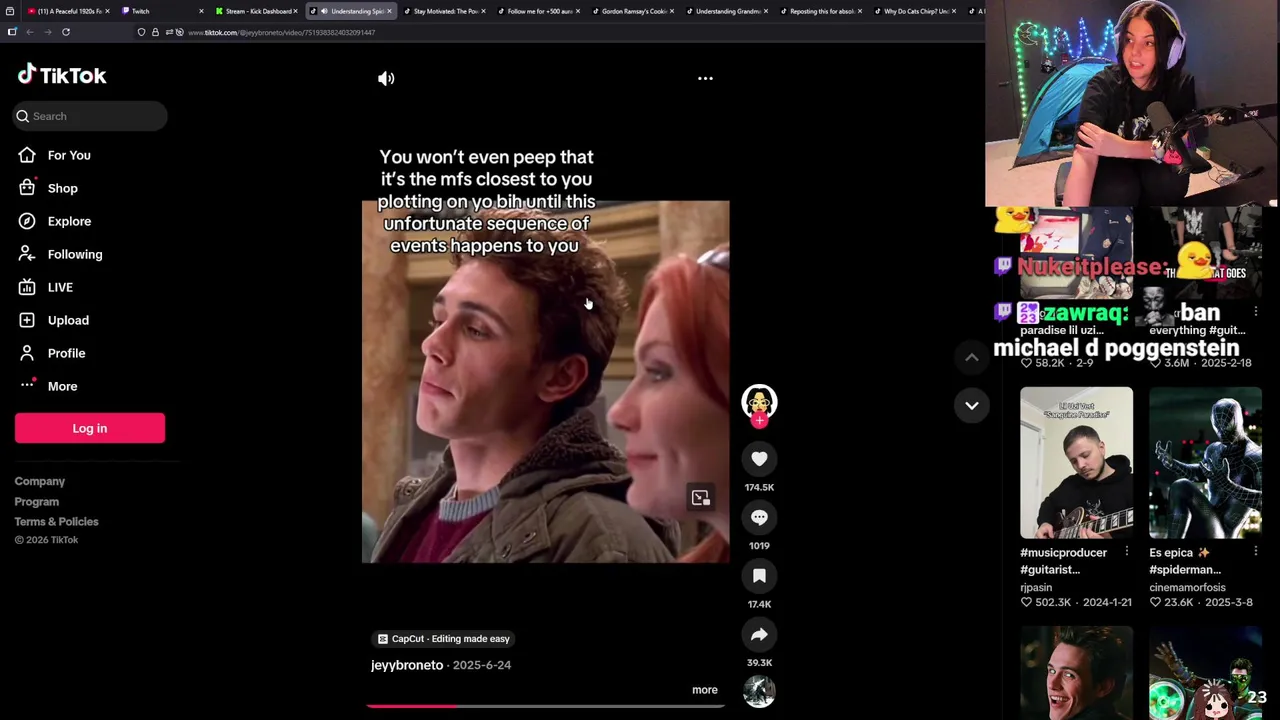Open the smiling man video thumbnail
1280x720 pixels.
point(1077,673)
